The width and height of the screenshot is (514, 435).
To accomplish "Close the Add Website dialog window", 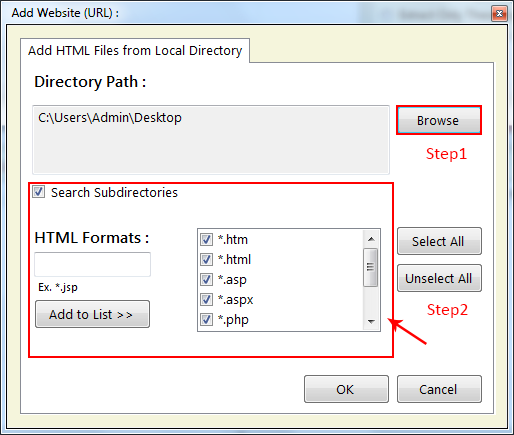I will tap(499, 13).
